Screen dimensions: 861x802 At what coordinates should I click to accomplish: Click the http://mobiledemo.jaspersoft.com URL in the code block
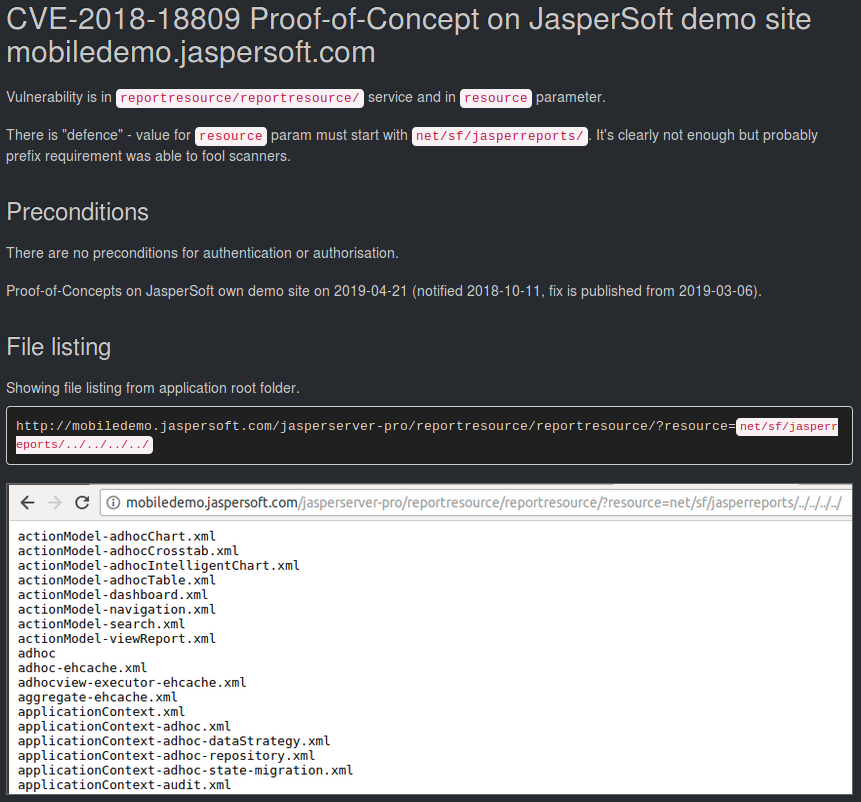tap(376, 426)
